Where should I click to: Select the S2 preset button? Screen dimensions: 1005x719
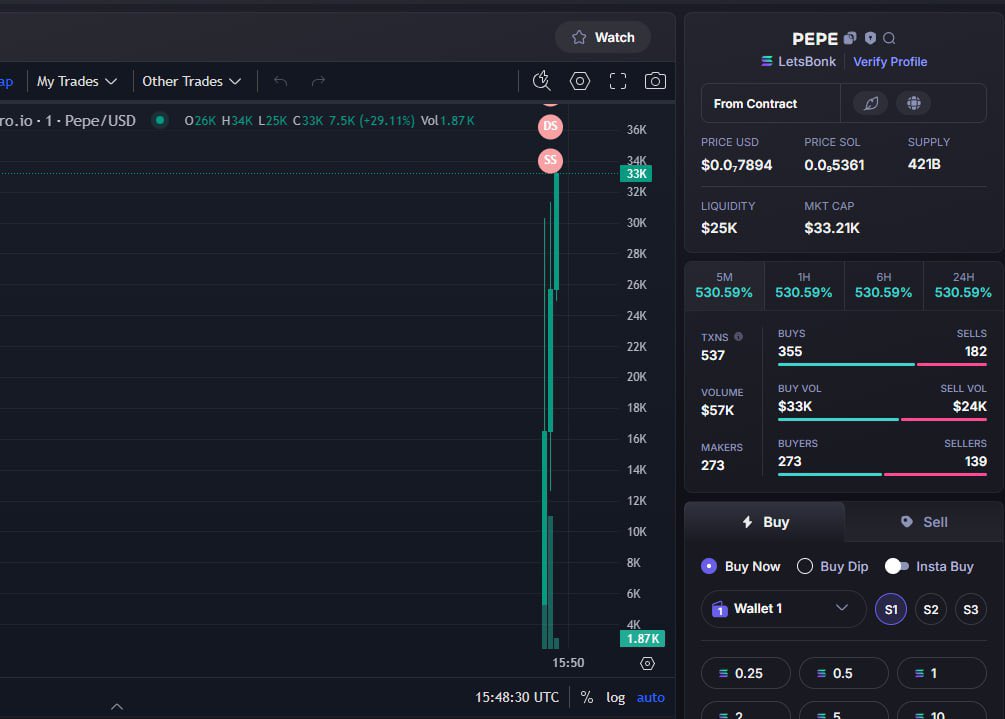tap(931, 609)
